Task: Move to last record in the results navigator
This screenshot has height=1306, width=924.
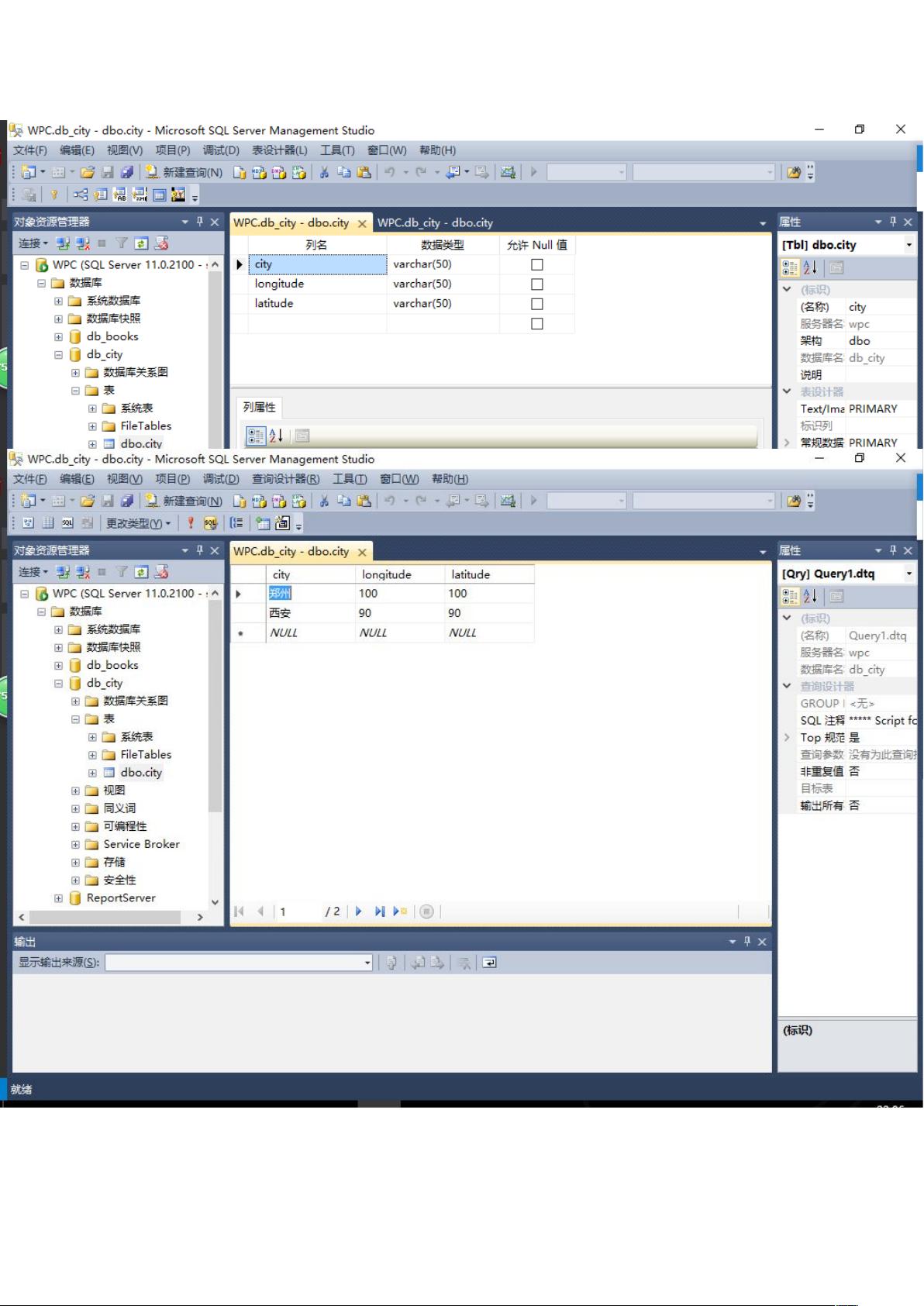Action: point(379,911)
